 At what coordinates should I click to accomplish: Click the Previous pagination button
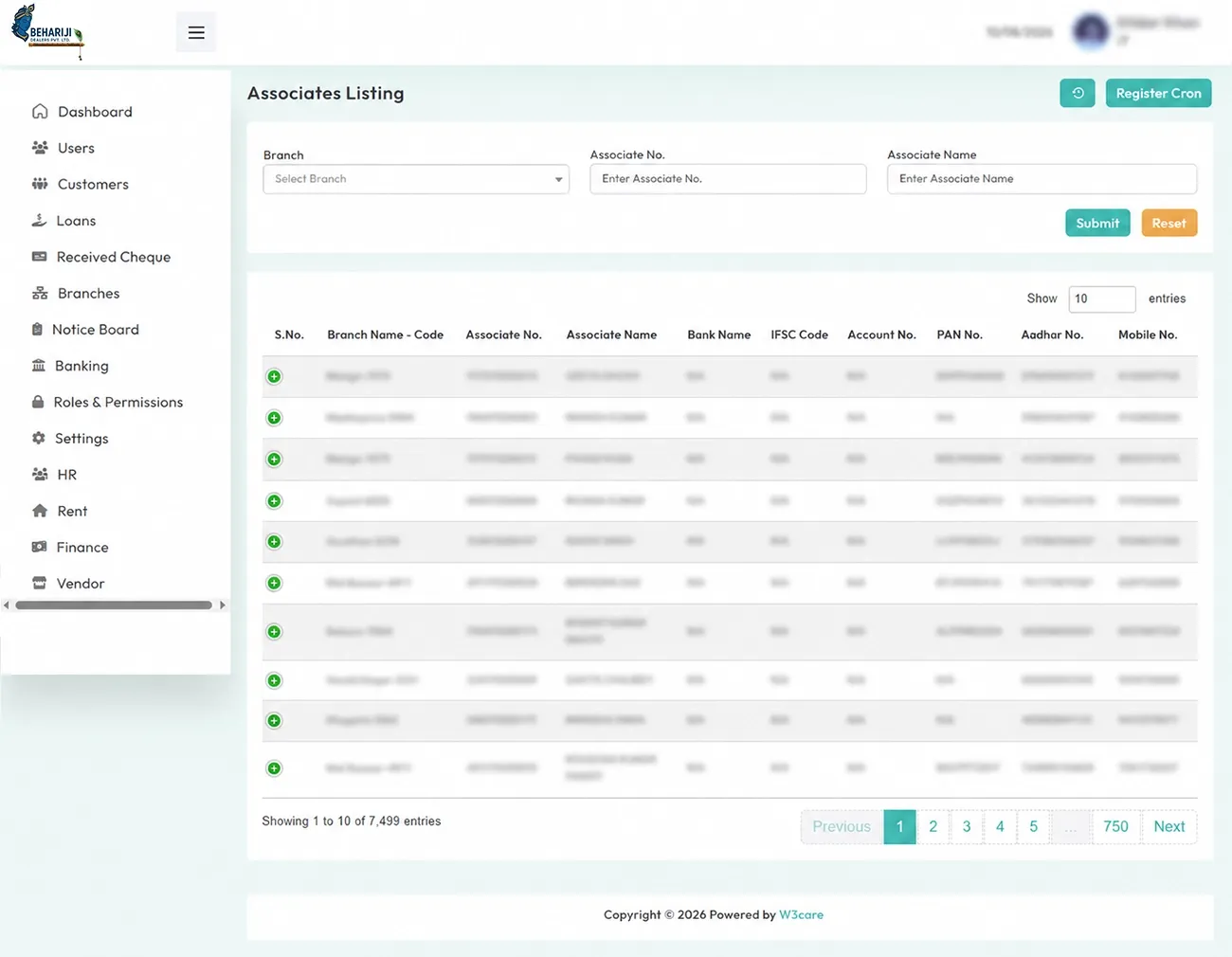(x=842, y=826)
